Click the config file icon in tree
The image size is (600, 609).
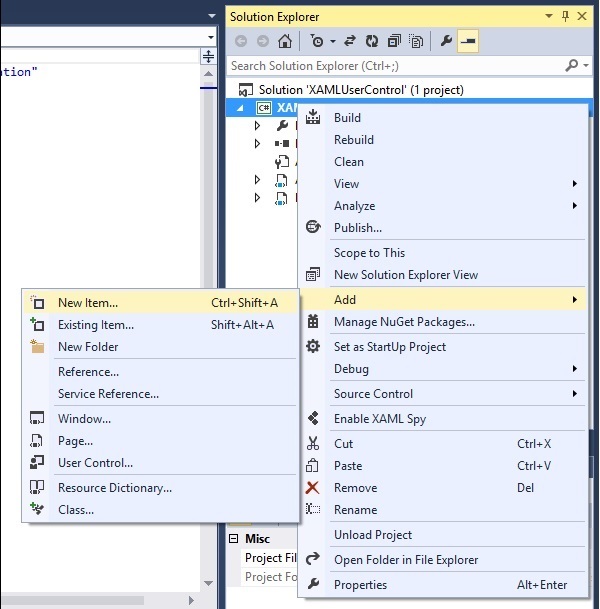click(282, 162)
